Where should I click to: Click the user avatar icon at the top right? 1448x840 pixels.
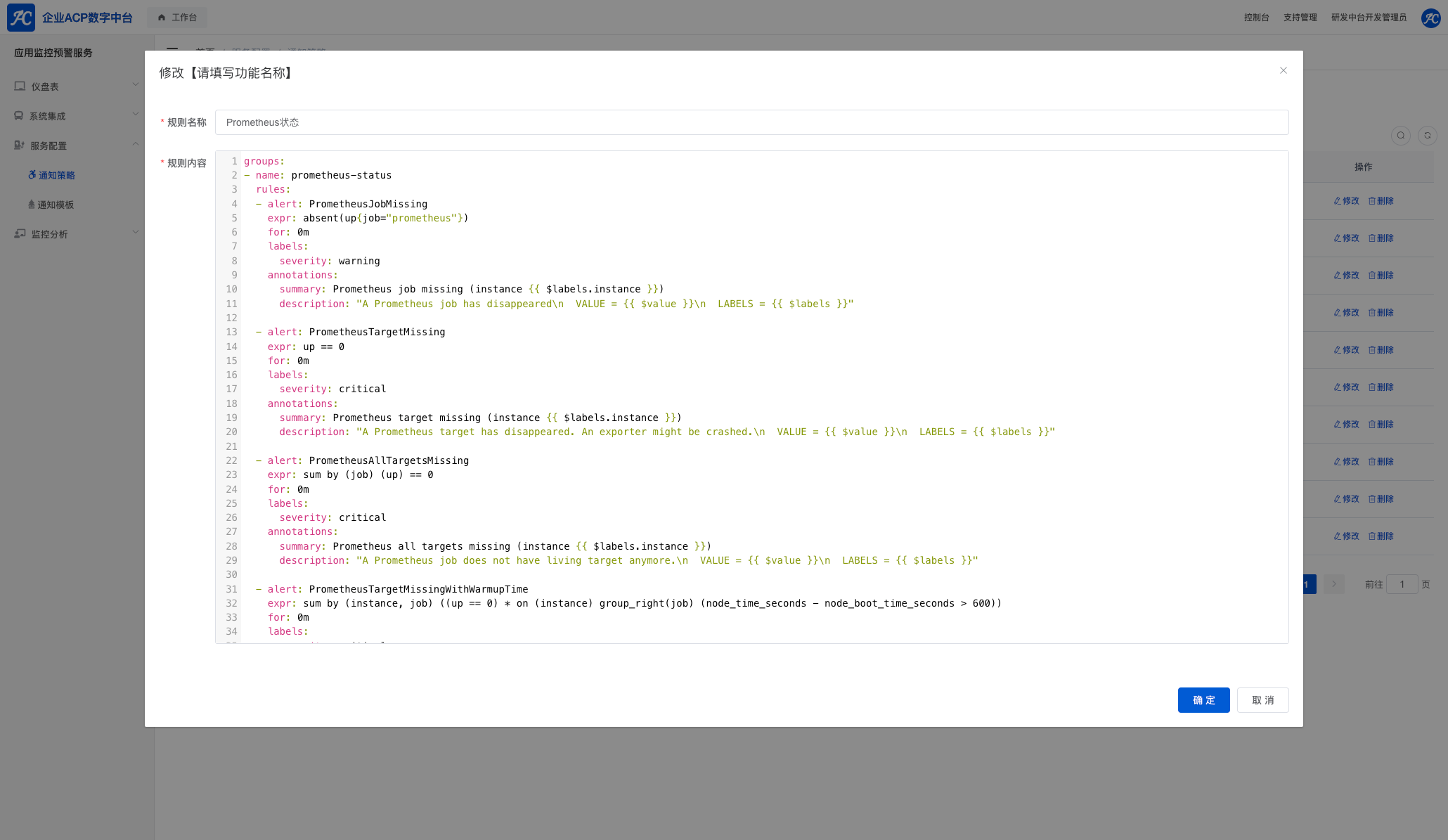coord(1430,18)
